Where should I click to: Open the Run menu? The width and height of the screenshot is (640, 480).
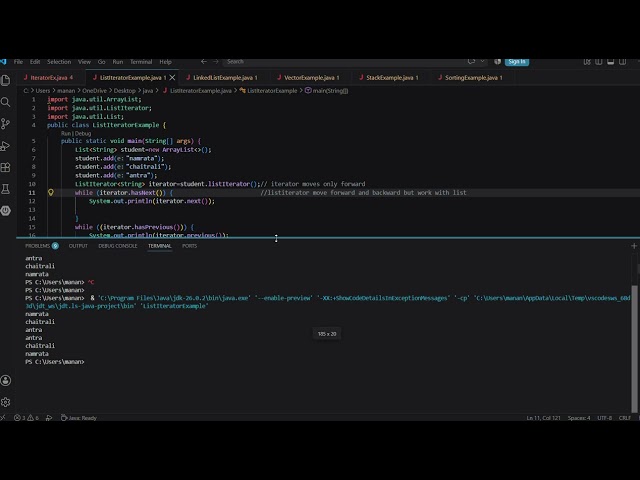point(118,62)
